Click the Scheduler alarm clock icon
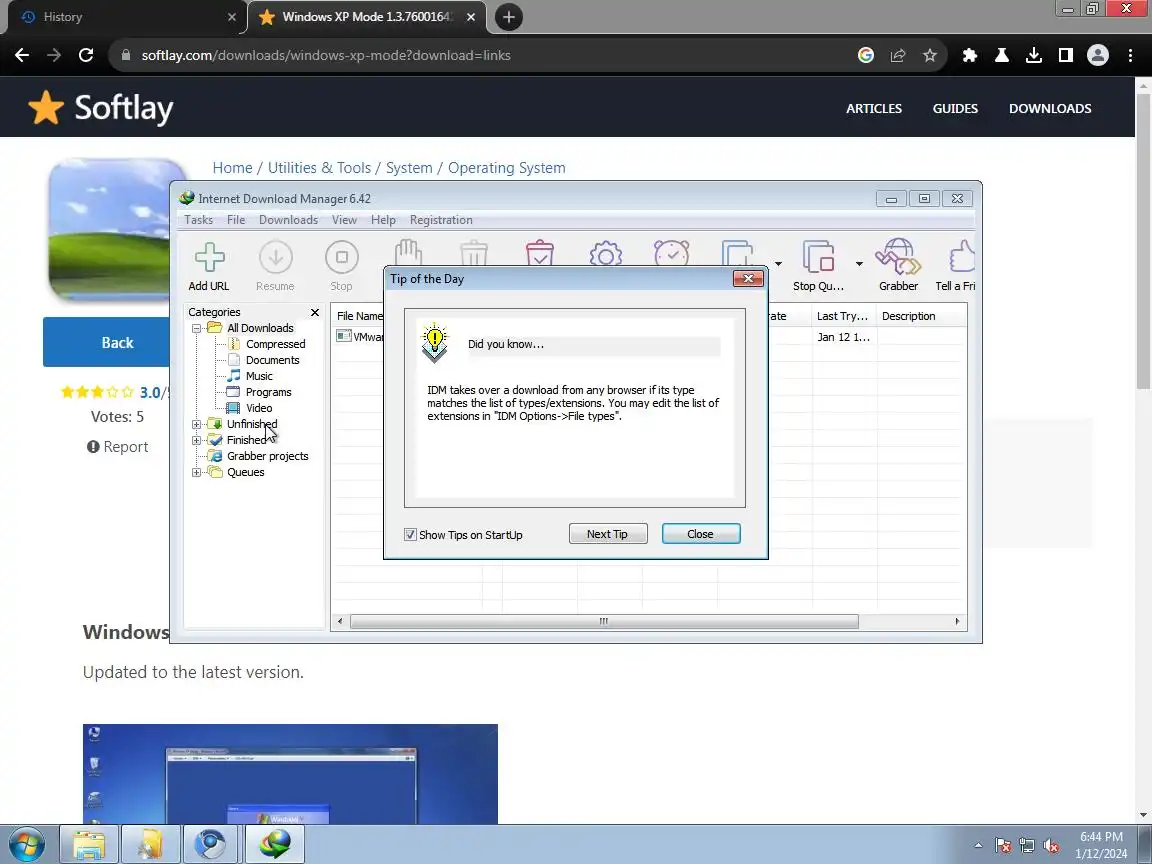Image resolution: width=1152 pixels, height=864 pixels. [672, 253]
